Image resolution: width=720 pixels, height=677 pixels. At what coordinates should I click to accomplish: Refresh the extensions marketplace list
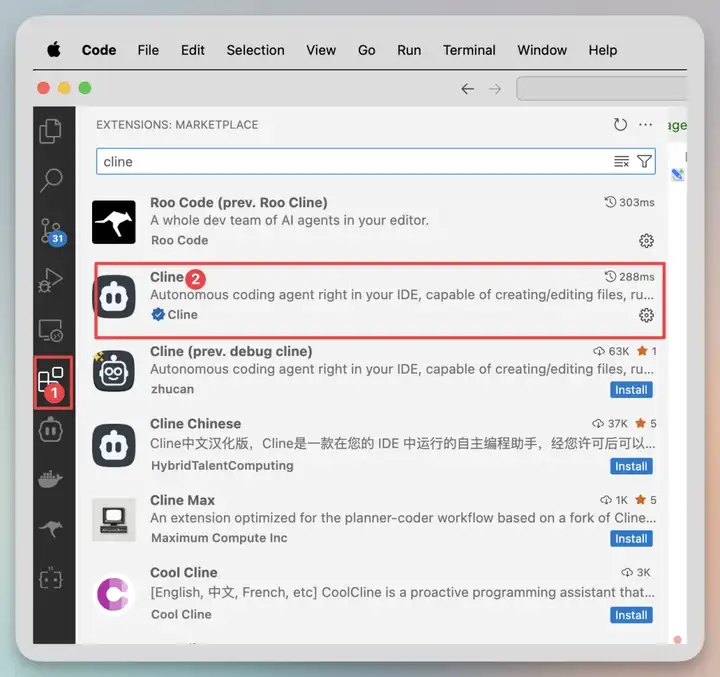[x=620, y=124]
